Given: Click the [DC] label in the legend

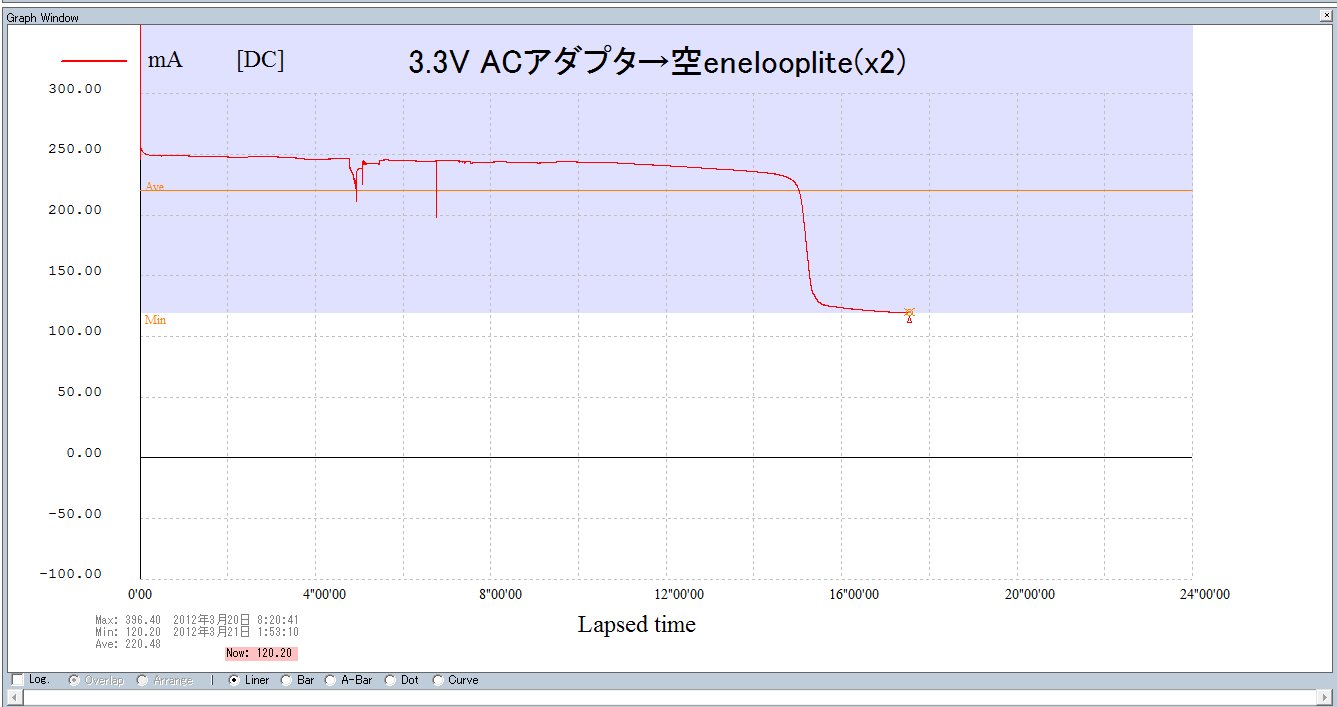Looking at the screenshot, I should tap(260, 61).
